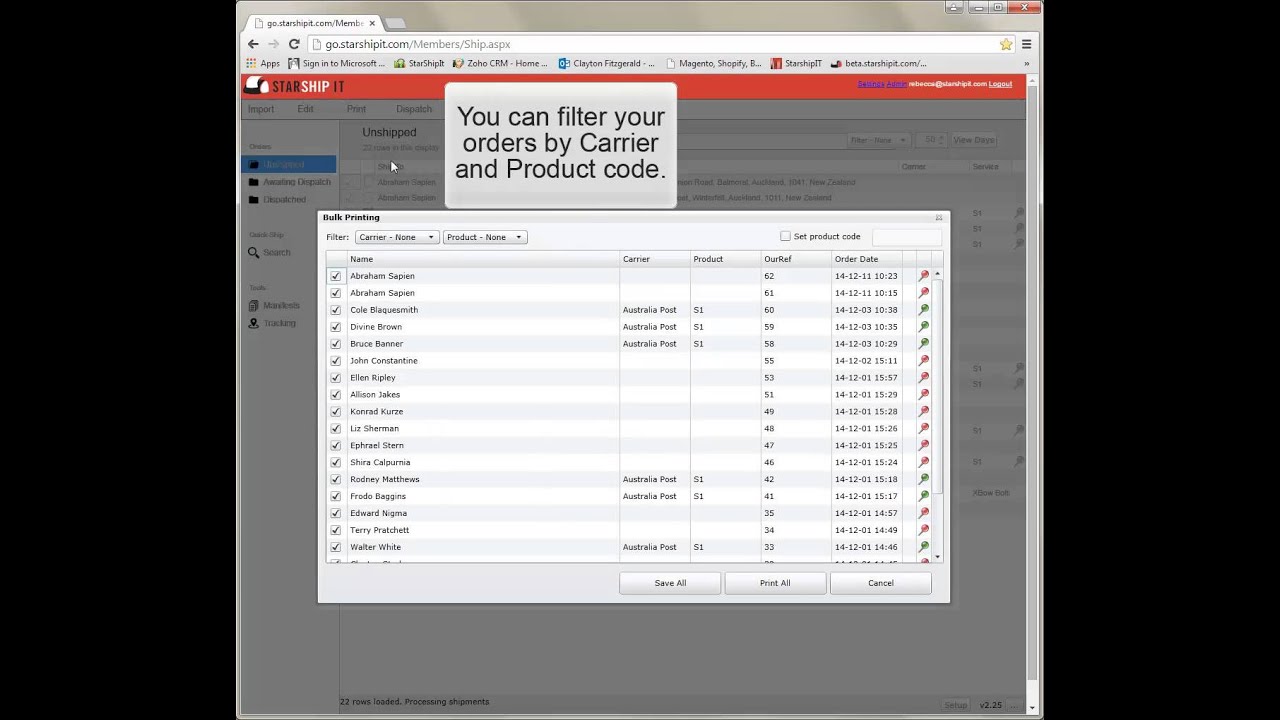Bookmark the page using the star icon
Screen dimensions: 1280x720
click(x=1006, y=44)
